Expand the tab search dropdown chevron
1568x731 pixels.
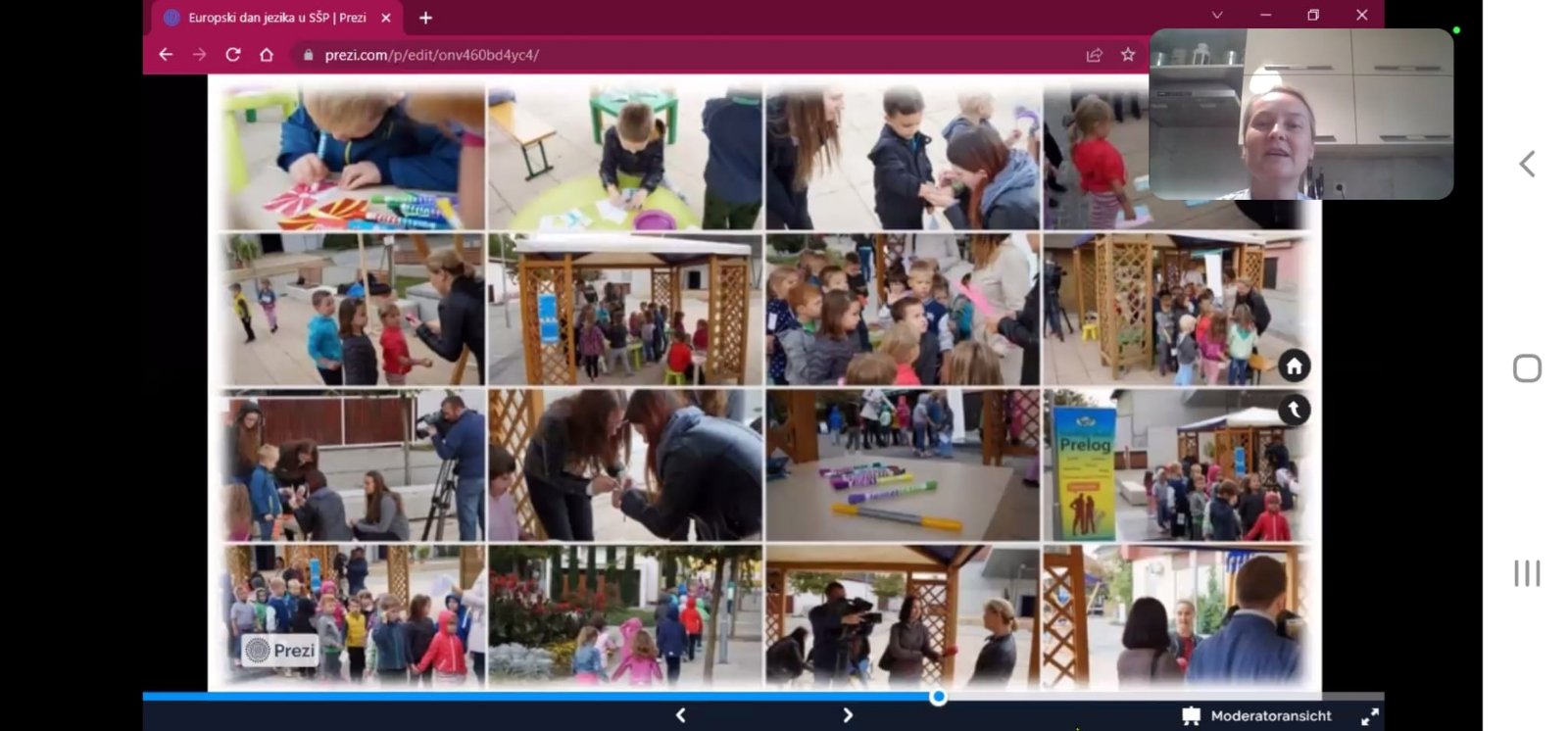click(1217, 16)
